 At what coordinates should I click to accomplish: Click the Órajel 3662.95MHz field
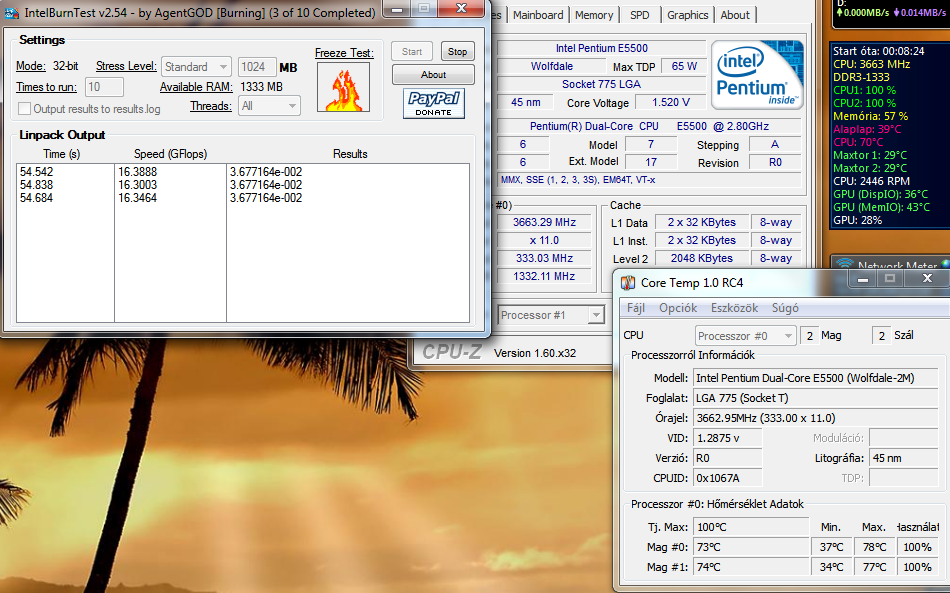click(x=815, y=418)
